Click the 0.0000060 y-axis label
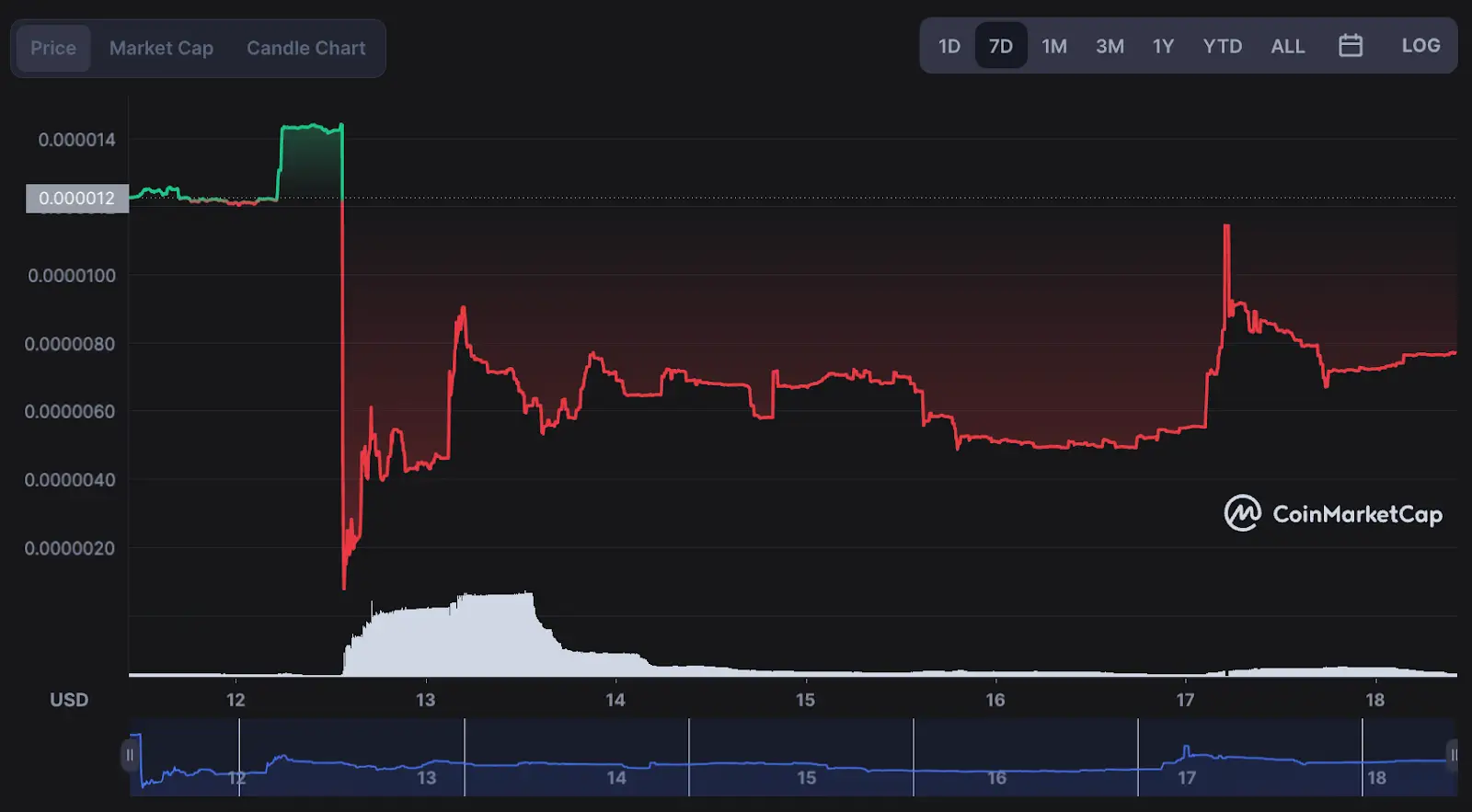This screenshot has width=1472, height=812. (x=70, y=411)
